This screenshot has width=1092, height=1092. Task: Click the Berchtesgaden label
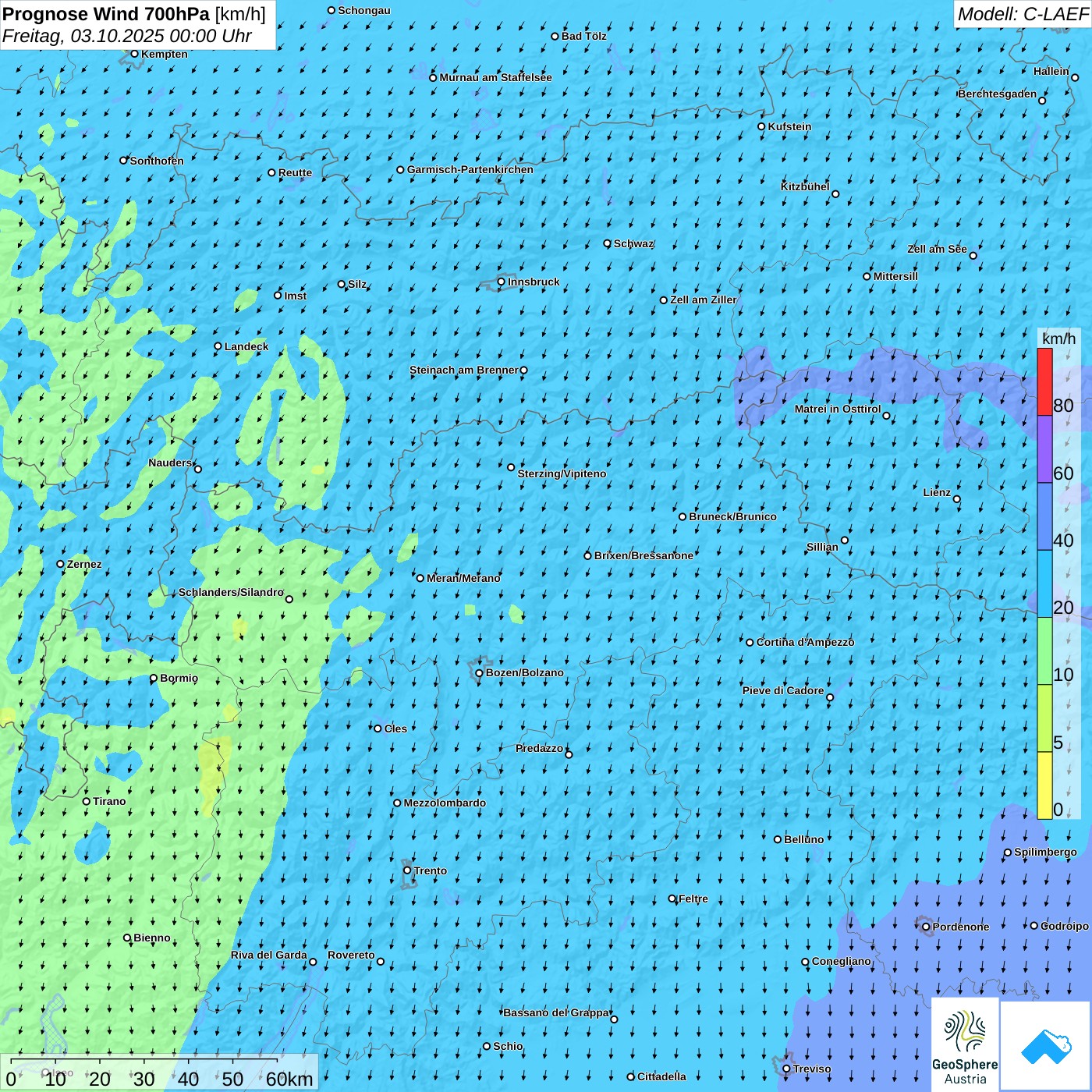(998, 94)
